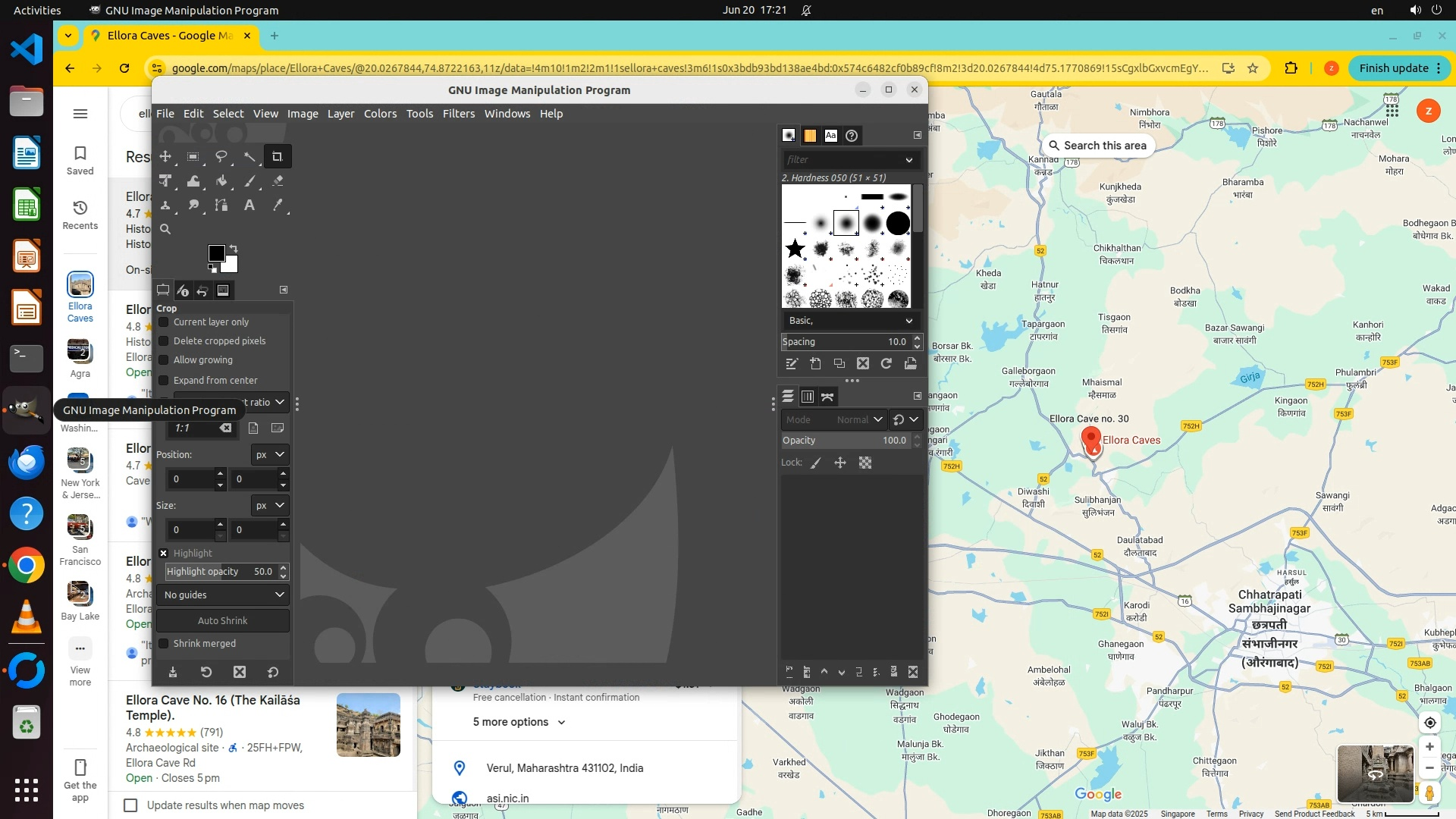Click the black foreground color swatch
This screenshot has height=819, width=1456.
click(215, 253)
